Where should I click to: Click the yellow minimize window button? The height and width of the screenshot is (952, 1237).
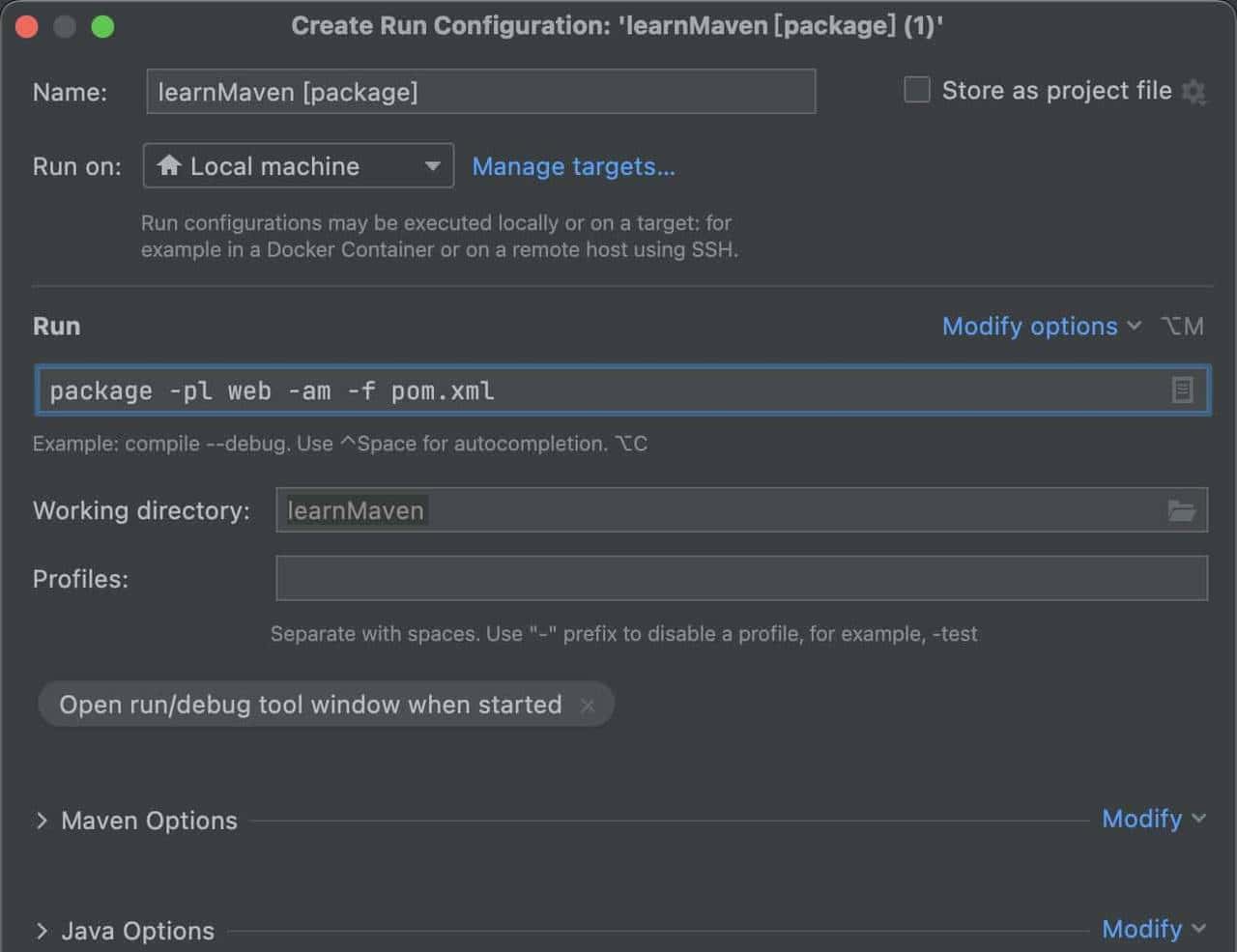(x=65, y=27)
